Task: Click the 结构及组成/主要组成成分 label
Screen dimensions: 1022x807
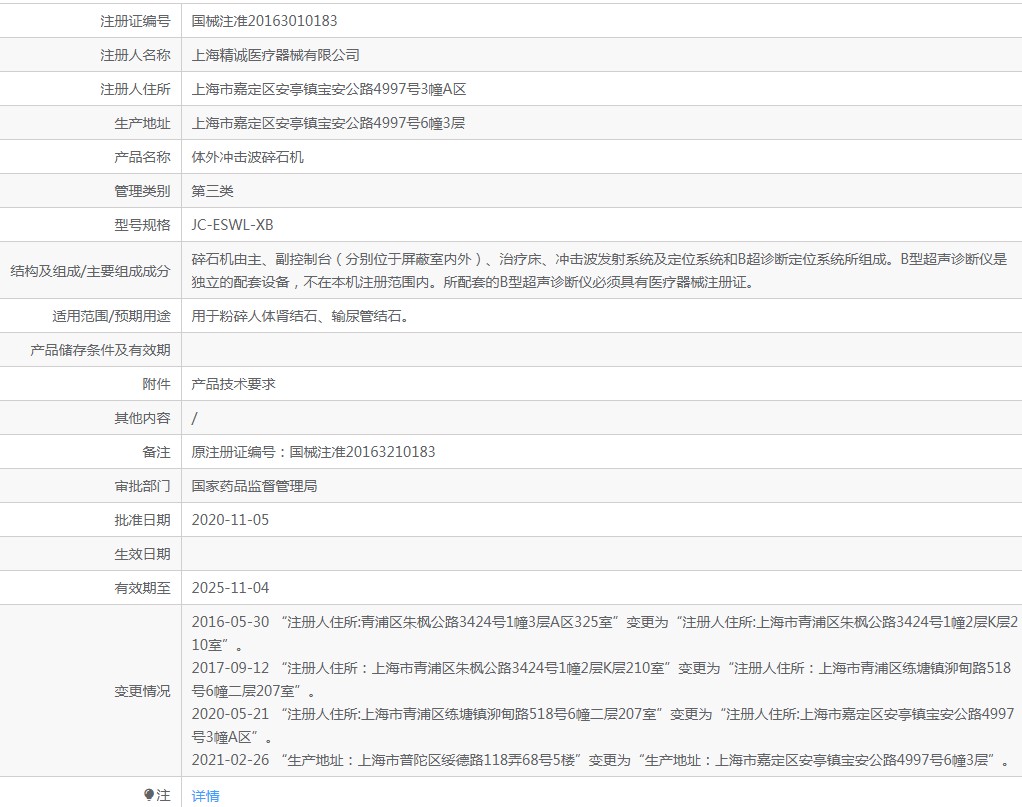Action: [x=91, y=271]
